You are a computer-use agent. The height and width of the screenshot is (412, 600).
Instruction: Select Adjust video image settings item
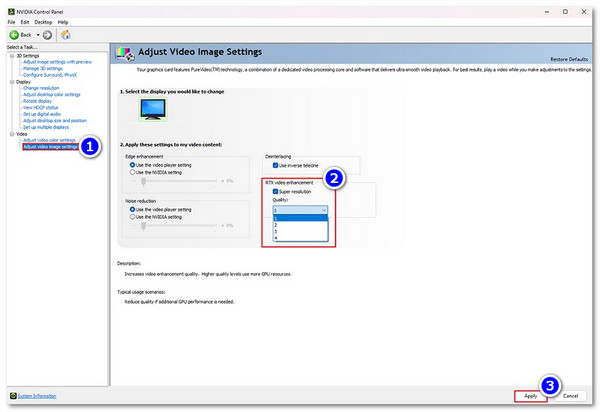[50, 147]
